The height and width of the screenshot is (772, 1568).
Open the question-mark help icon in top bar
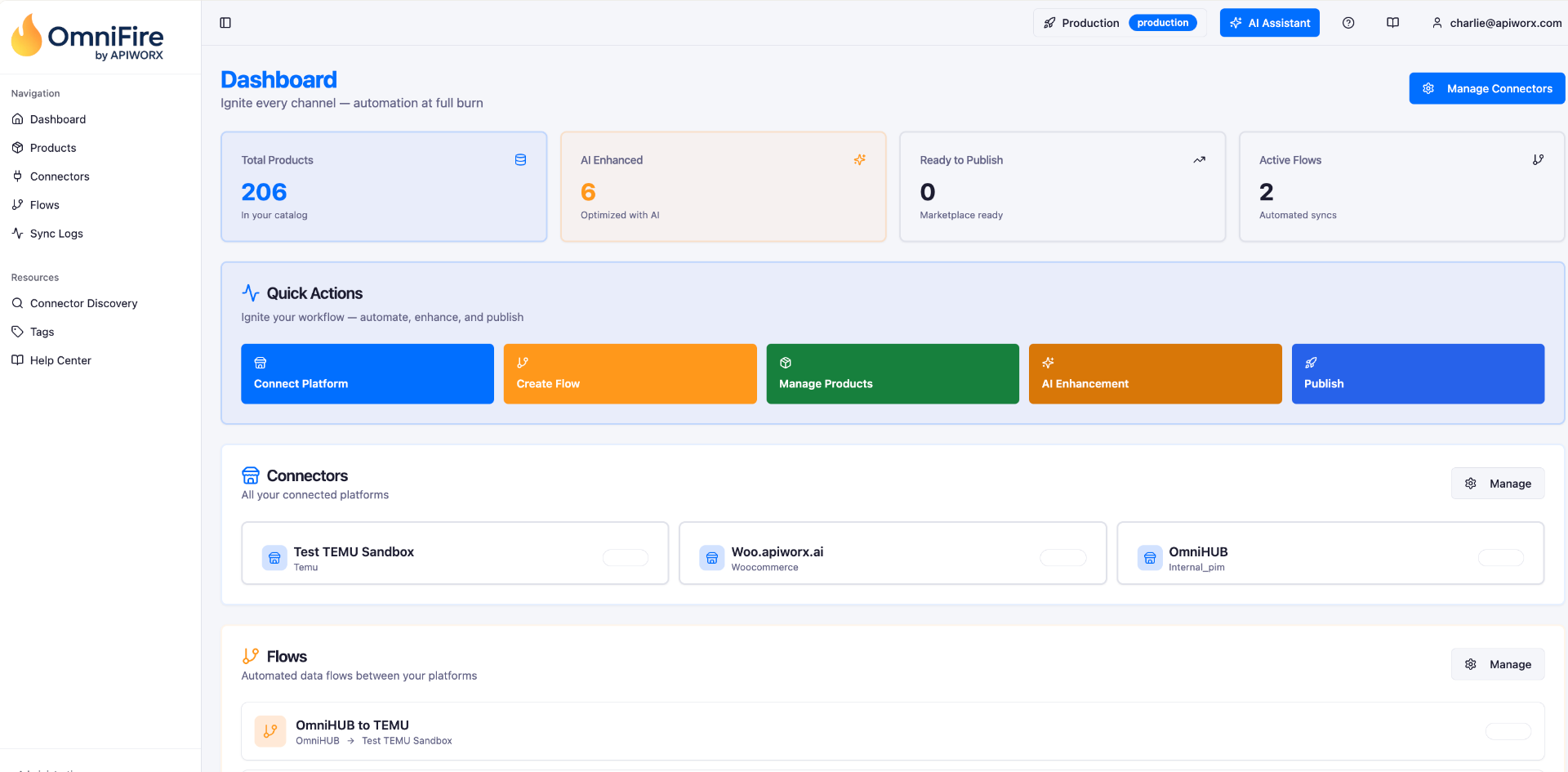click(x=1348, y=23)
